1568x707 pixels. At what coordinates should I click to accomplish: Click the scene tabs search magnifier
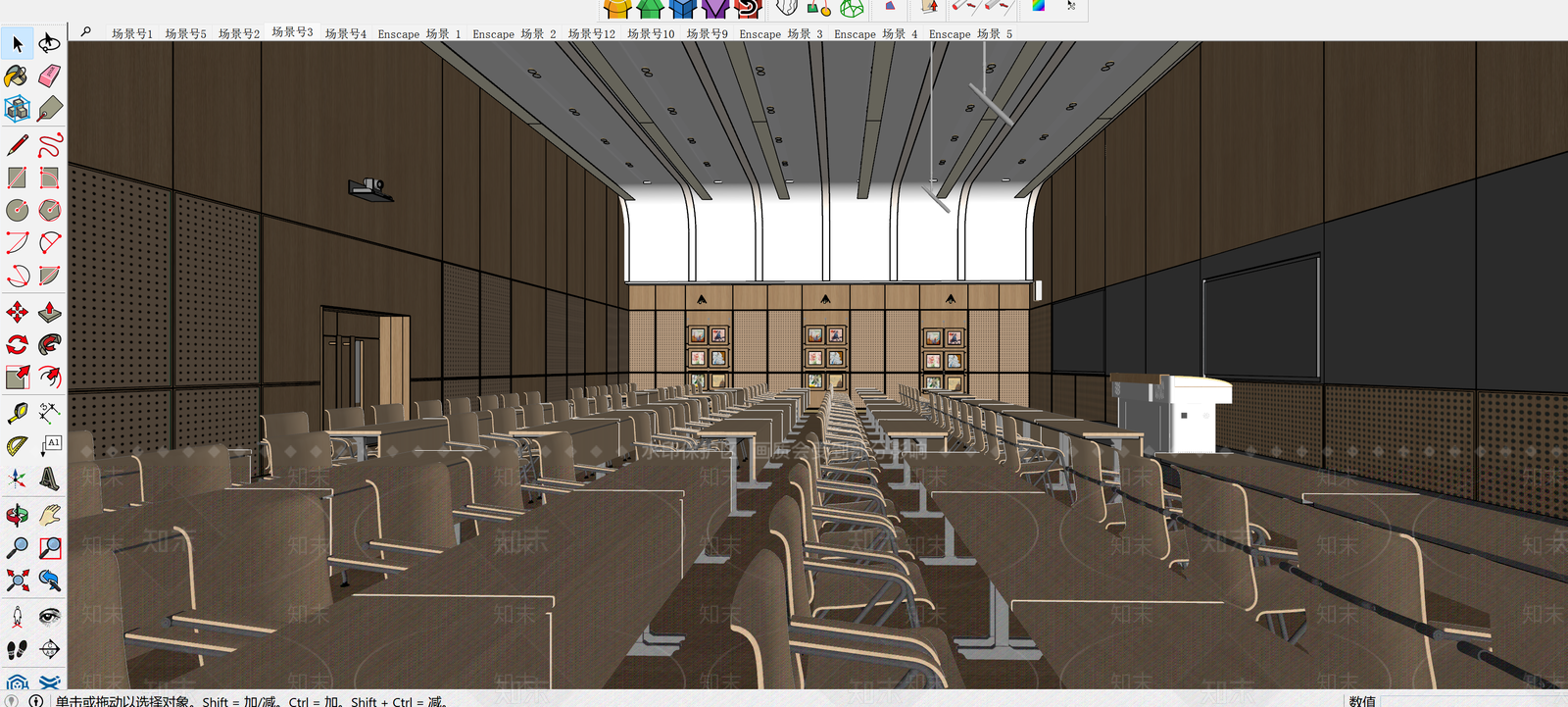point(86,31)
